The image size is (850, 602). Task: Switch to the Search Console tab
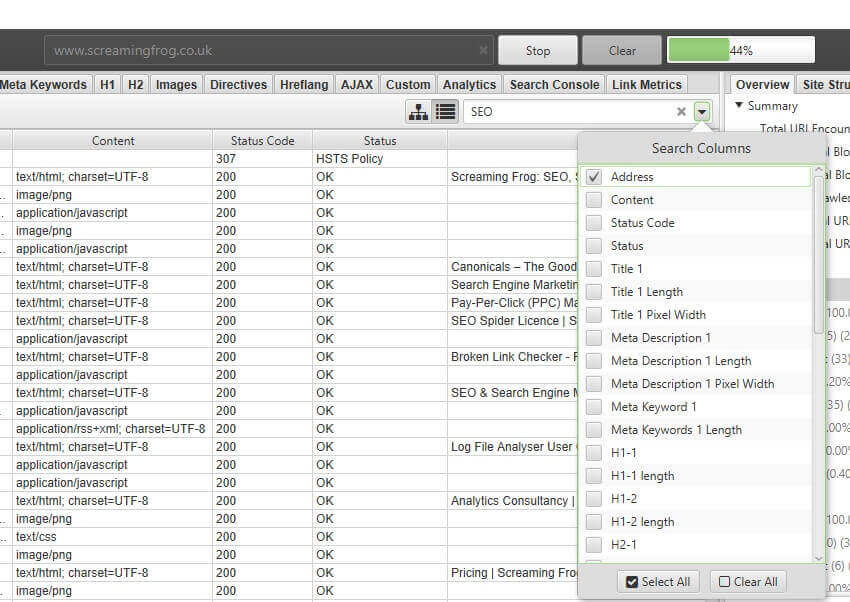tap(554, 85)
